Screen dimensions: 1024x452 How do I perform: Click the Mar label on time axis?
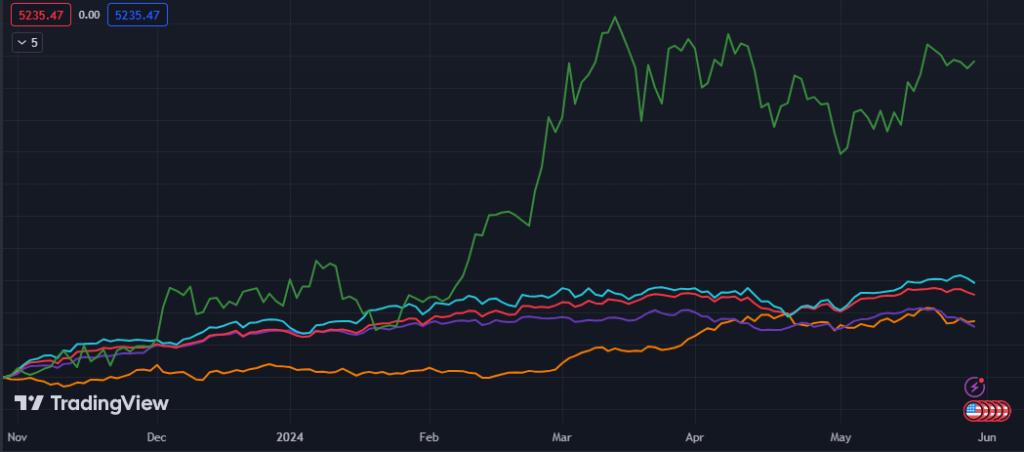tap(562, 437)
